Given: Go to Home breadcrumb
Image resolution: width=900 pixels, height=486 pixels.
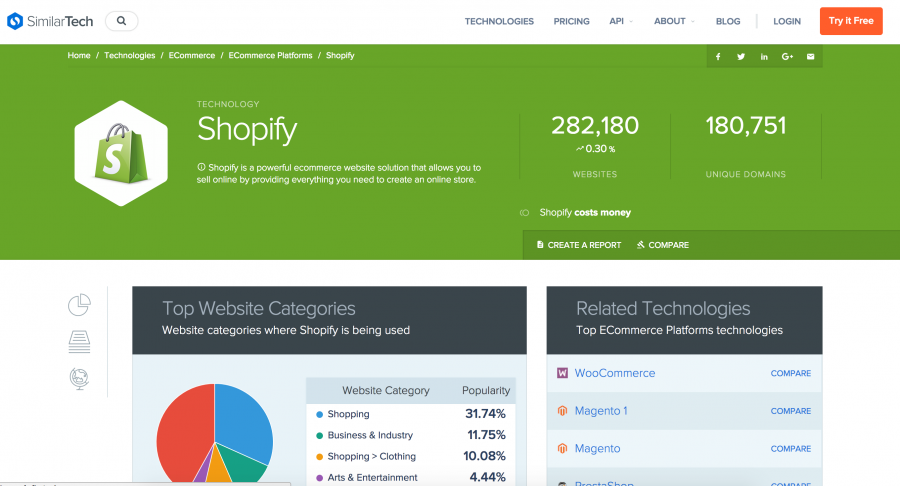Looking at the screenshot, I should [x=79, y=56].
